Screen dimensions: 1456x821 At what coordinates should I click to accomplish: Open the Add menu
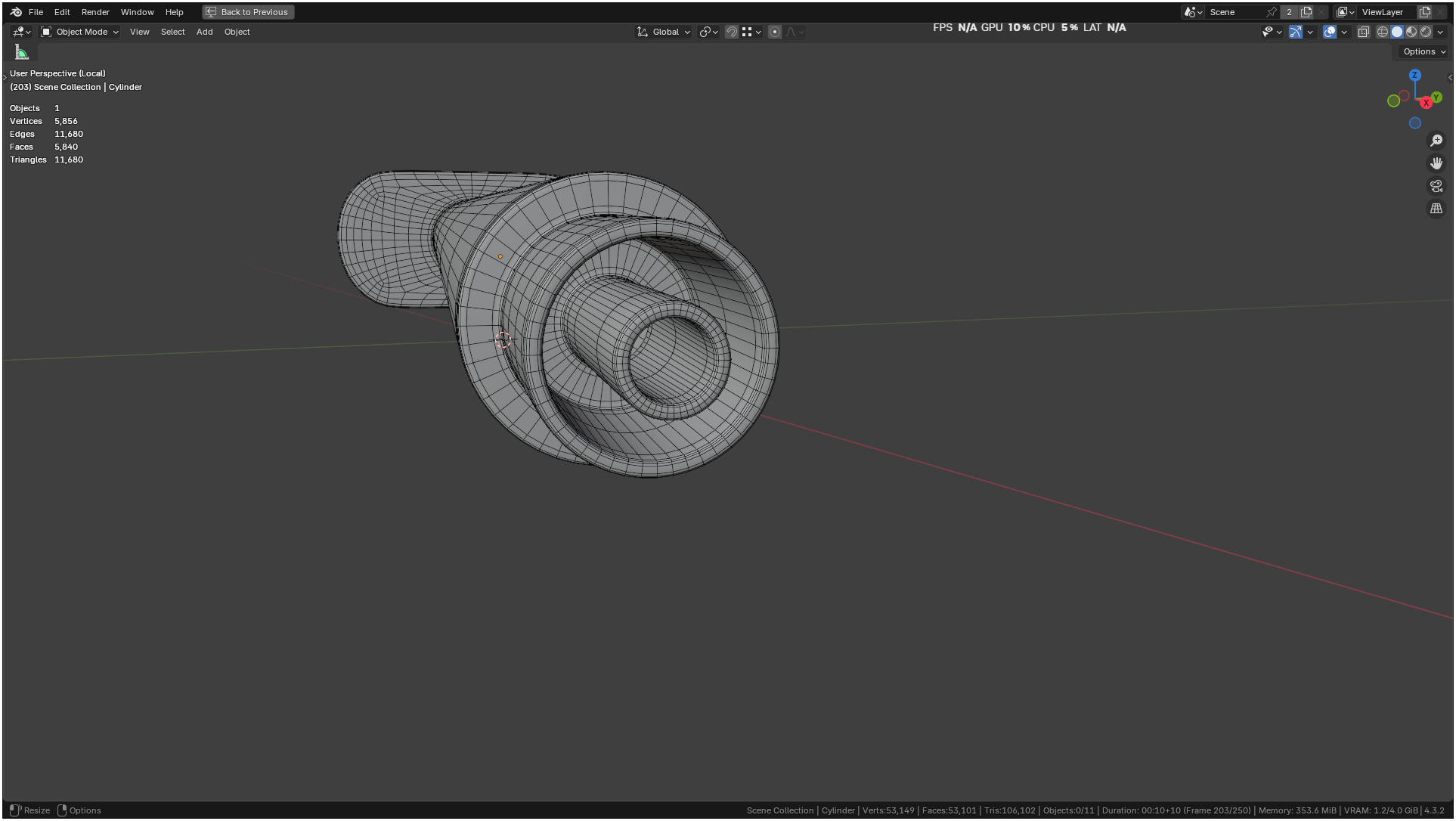coord(204,32)
